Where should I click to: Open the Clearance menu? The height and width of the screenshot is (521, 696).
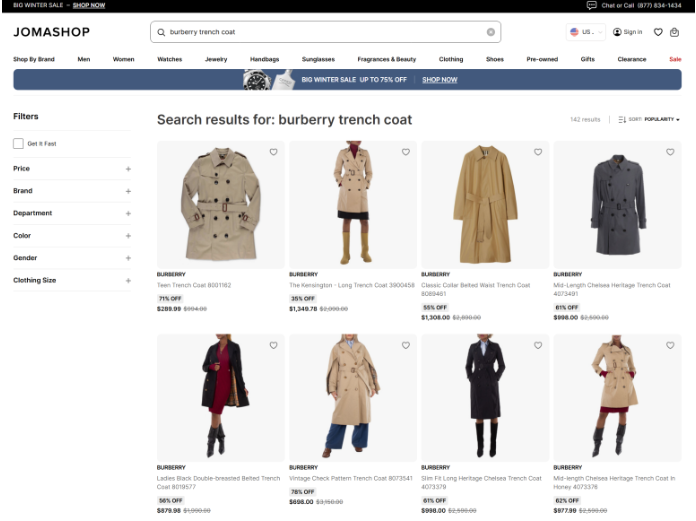point(632,59)
